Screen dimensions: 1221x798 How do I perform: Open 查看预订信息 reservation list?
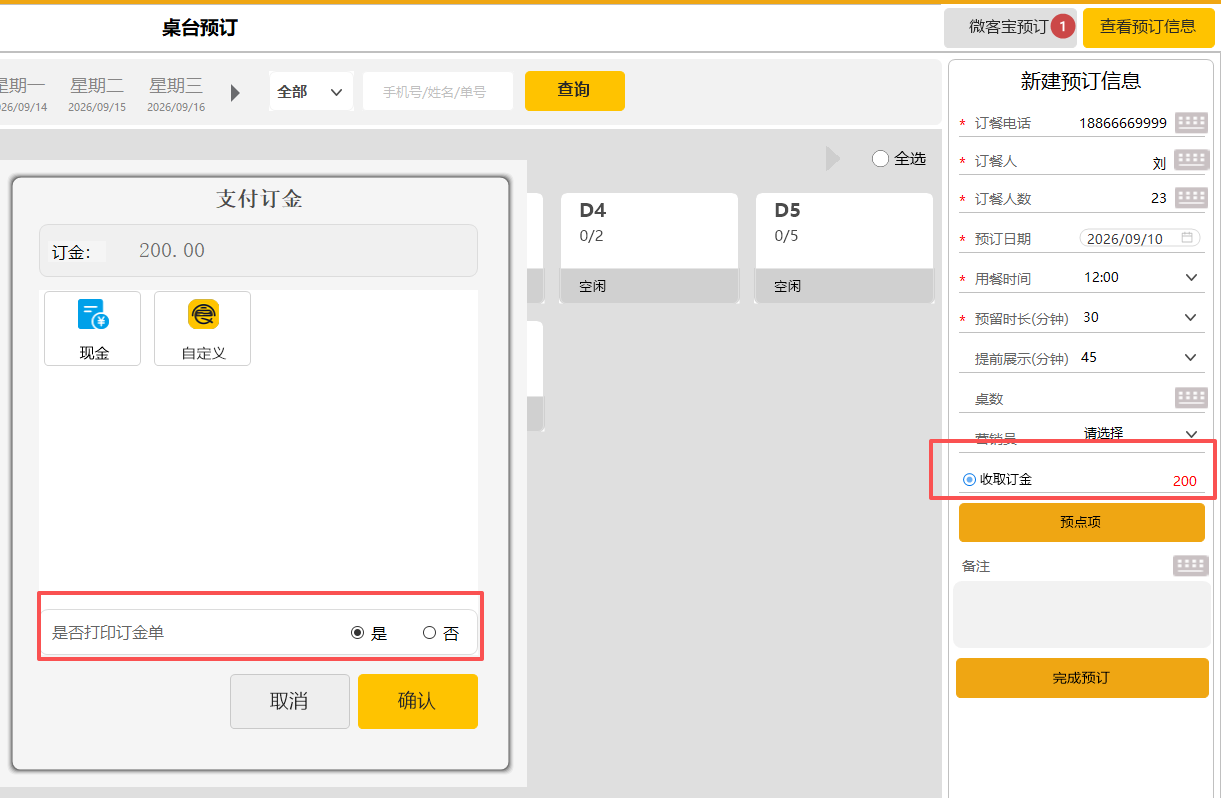click(1148, 27)
